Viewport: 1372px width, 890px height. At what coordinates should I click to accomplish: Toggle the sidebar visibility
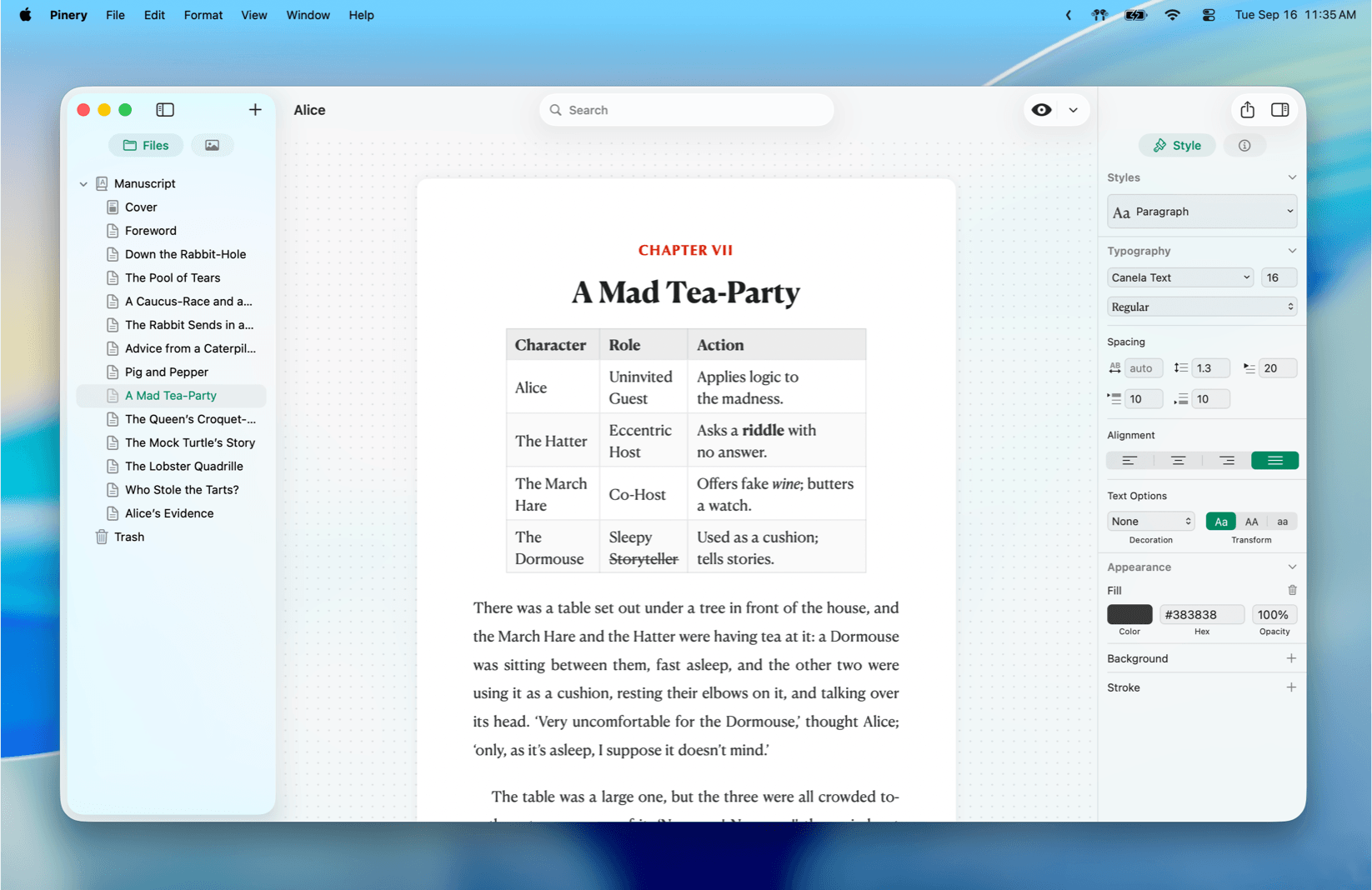tap(165, 109)
